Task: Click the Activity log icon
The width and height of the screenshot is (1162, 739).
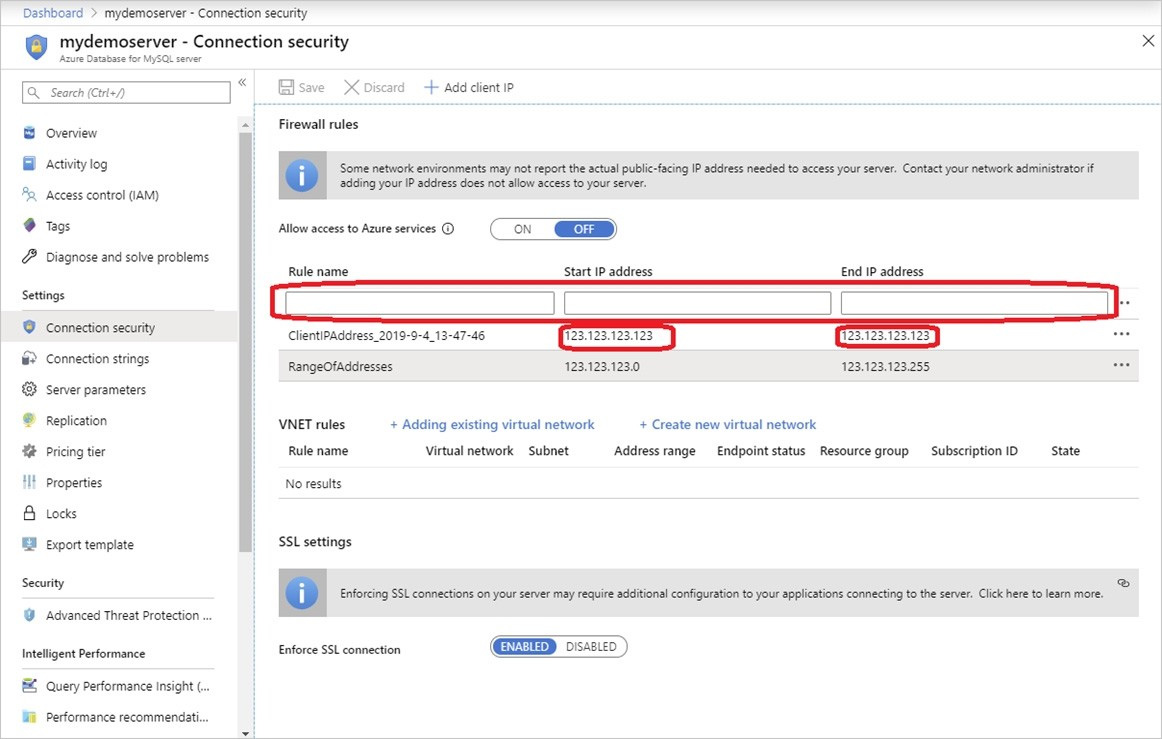Action: tap(30, 164)
